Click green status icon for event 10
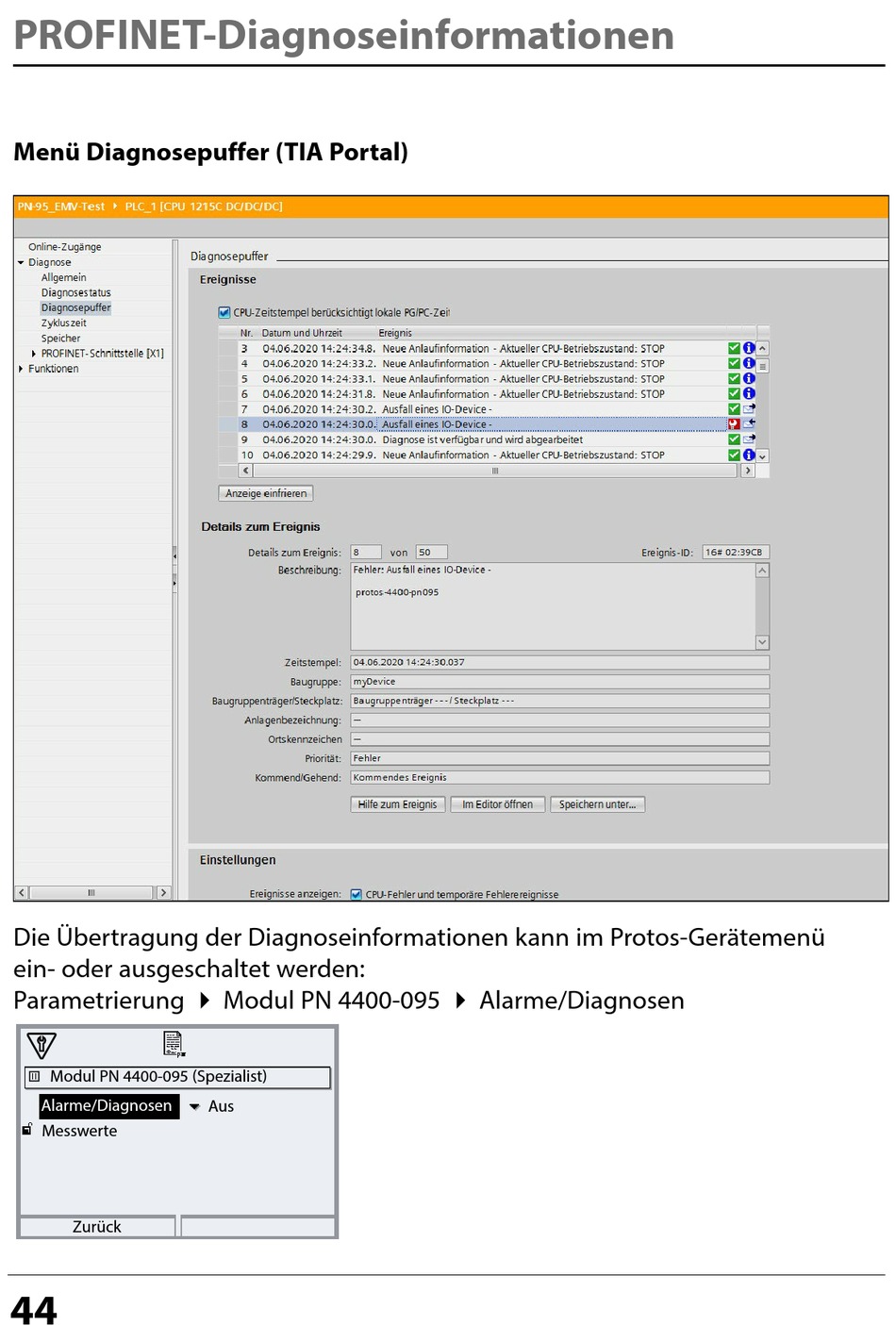 (x=734, y=455)
